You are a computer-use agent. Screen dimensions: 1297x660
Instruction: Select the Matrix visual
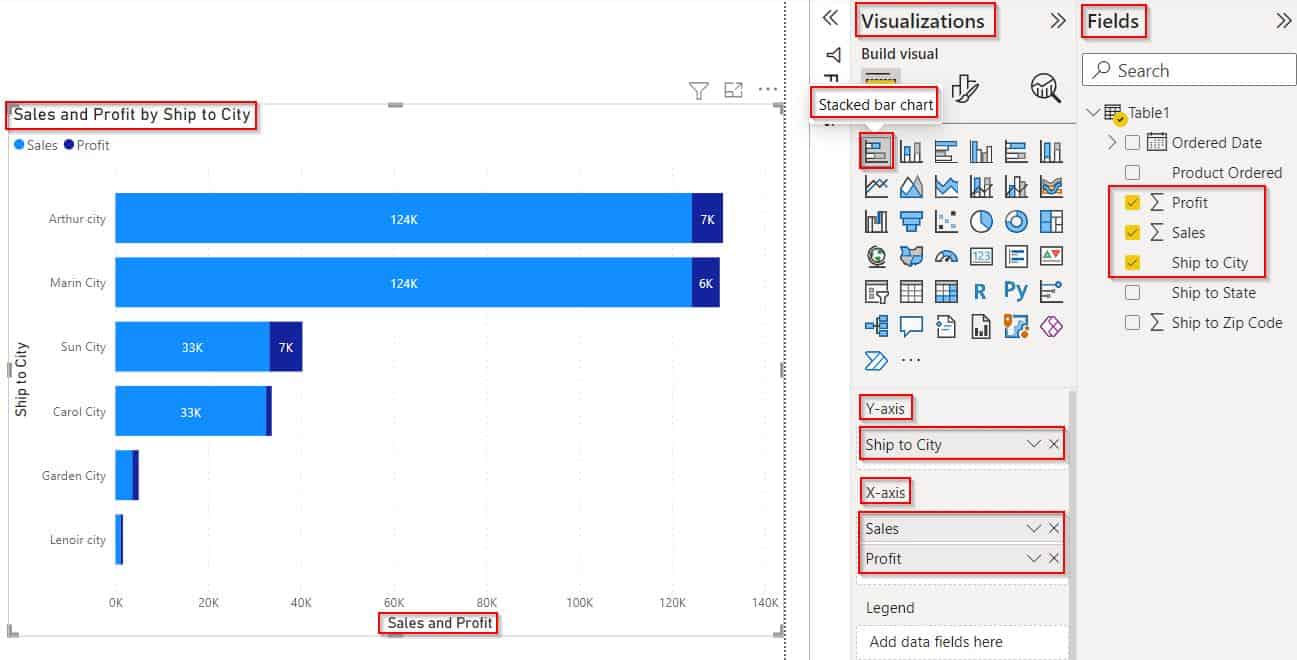(x=946, y=291)
